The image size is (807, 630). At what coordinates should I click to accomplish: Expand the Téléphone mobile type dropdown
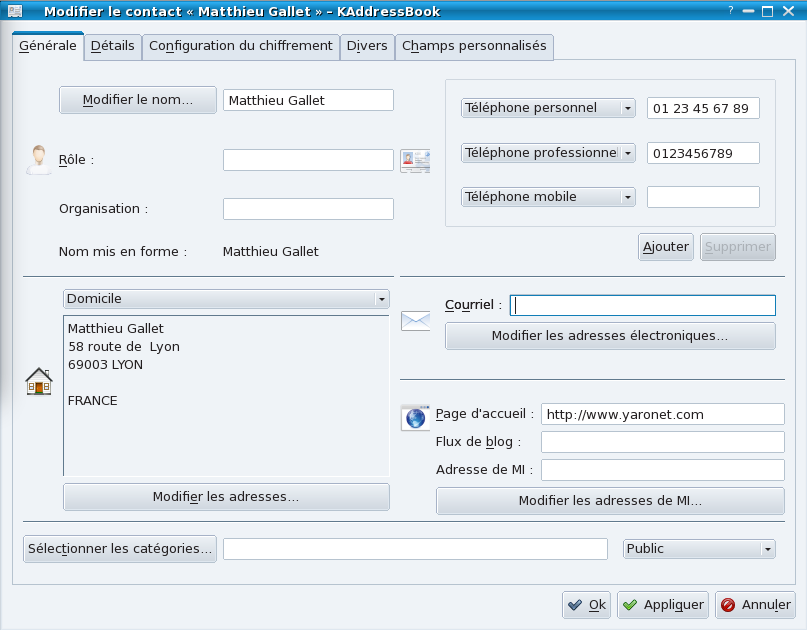click(x=548, y=197)
